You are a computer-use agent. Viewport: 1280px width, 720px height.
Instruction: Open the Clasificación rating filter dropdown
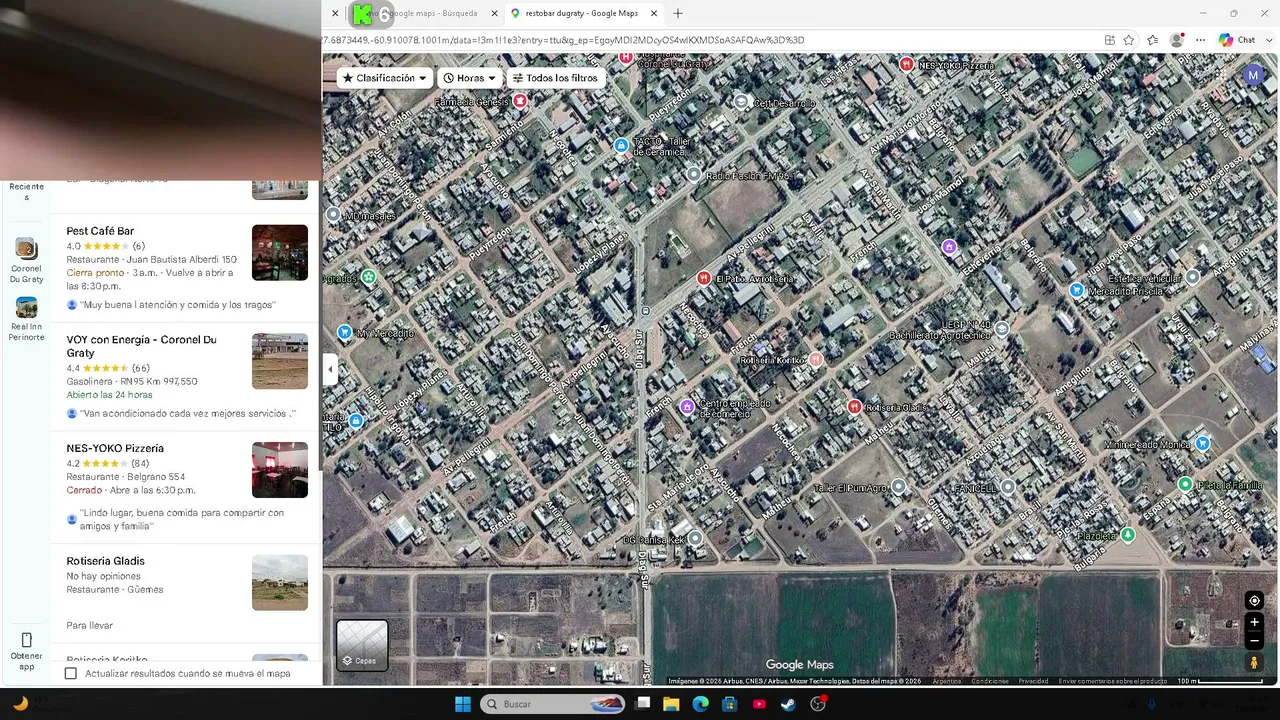pos(384,78)
